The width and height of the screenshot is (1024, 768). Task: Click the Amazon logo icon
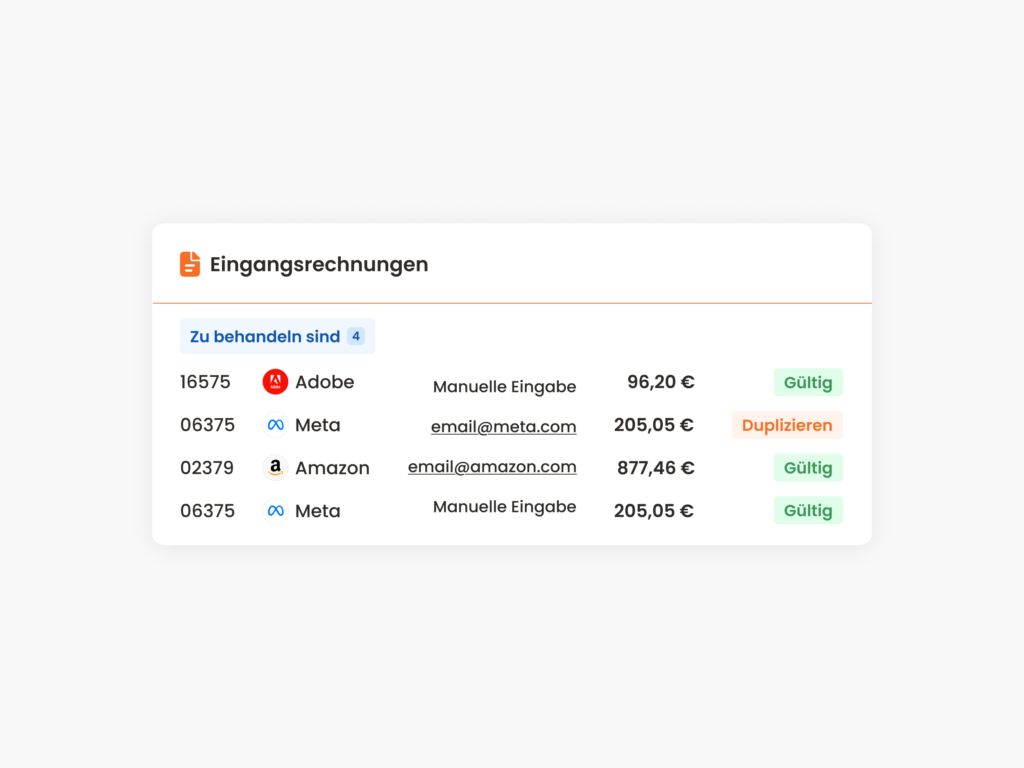pyautogui.click(x=275, y=468)
